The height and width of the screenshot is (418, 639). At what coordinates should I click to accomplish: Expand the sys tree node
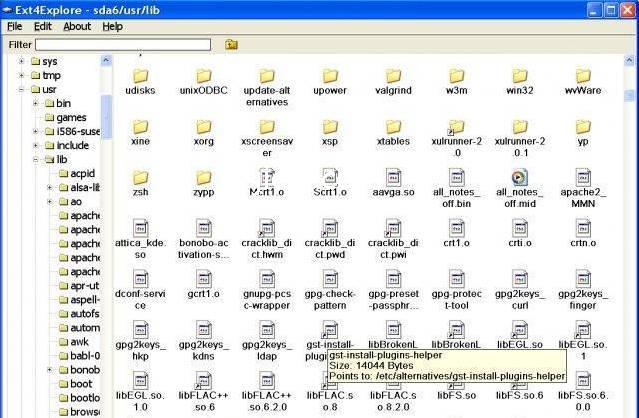click(x=22, y=62)
